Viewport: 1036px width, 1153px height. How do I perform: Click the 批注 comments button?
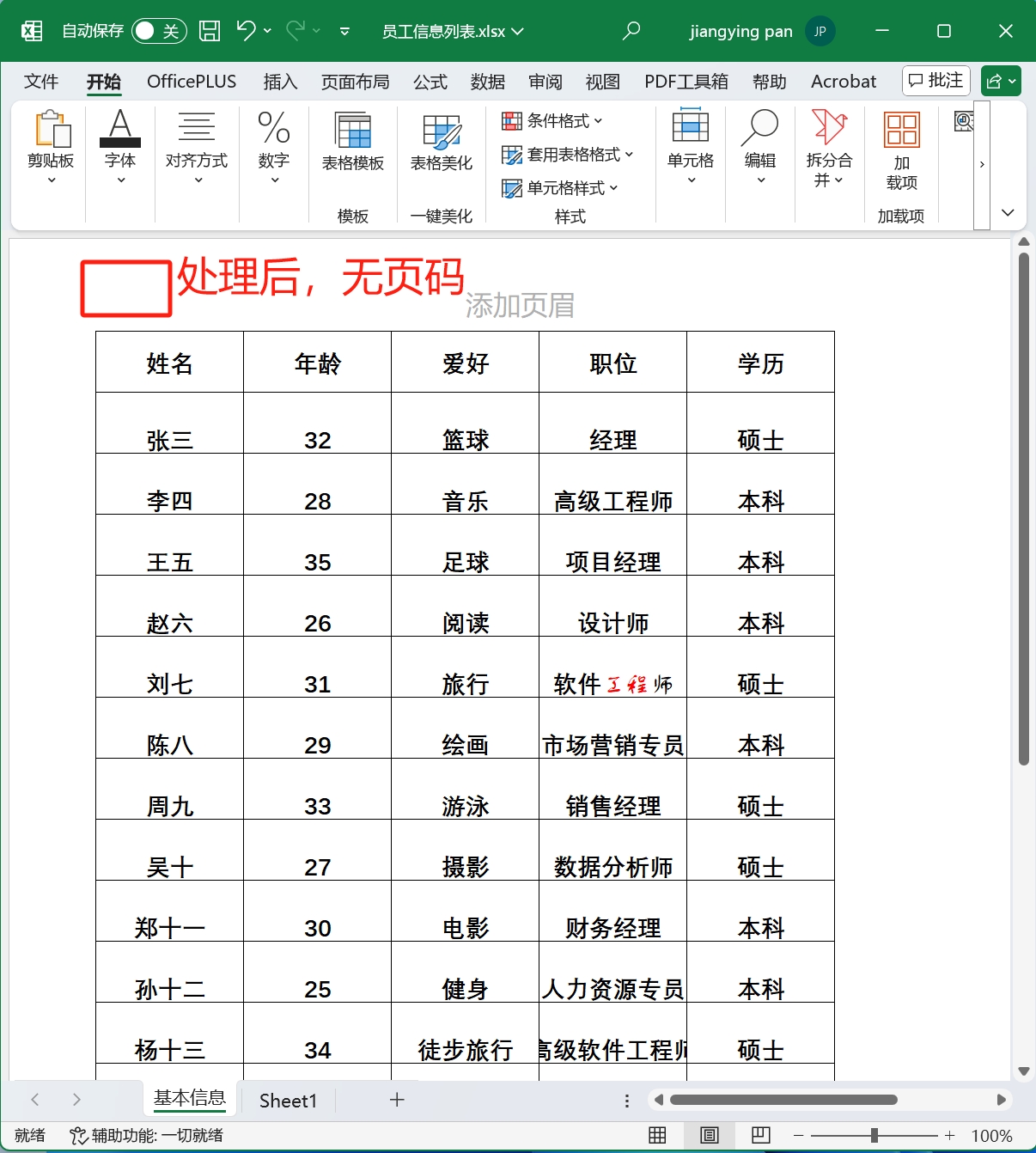point(935,80)
